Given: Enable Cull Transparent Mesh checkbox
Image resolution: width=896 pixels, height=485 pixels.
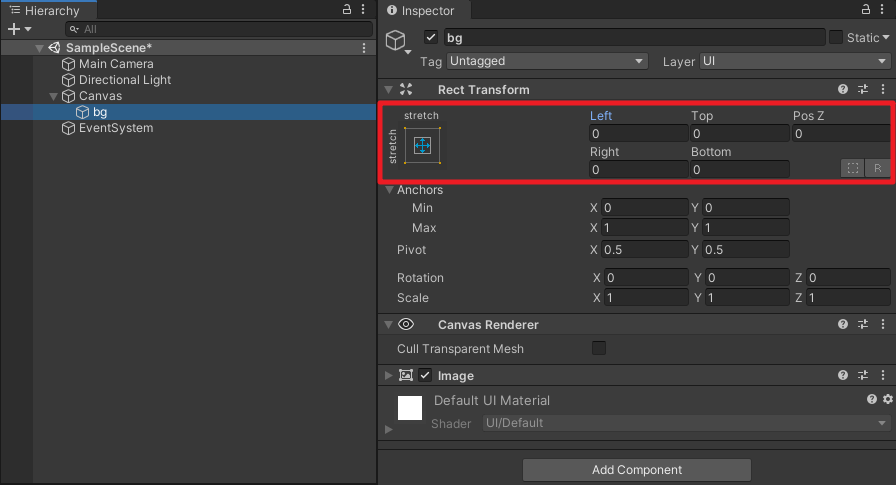Looking at the screenshot, I should click(599, 348).
